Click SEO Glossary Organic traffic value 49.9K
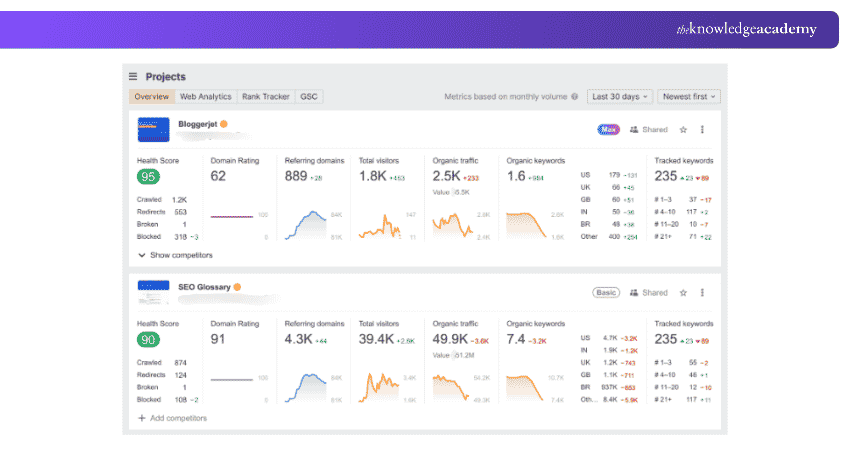The width and height of the screenshot is (850, 450). [x=450, y=339]
